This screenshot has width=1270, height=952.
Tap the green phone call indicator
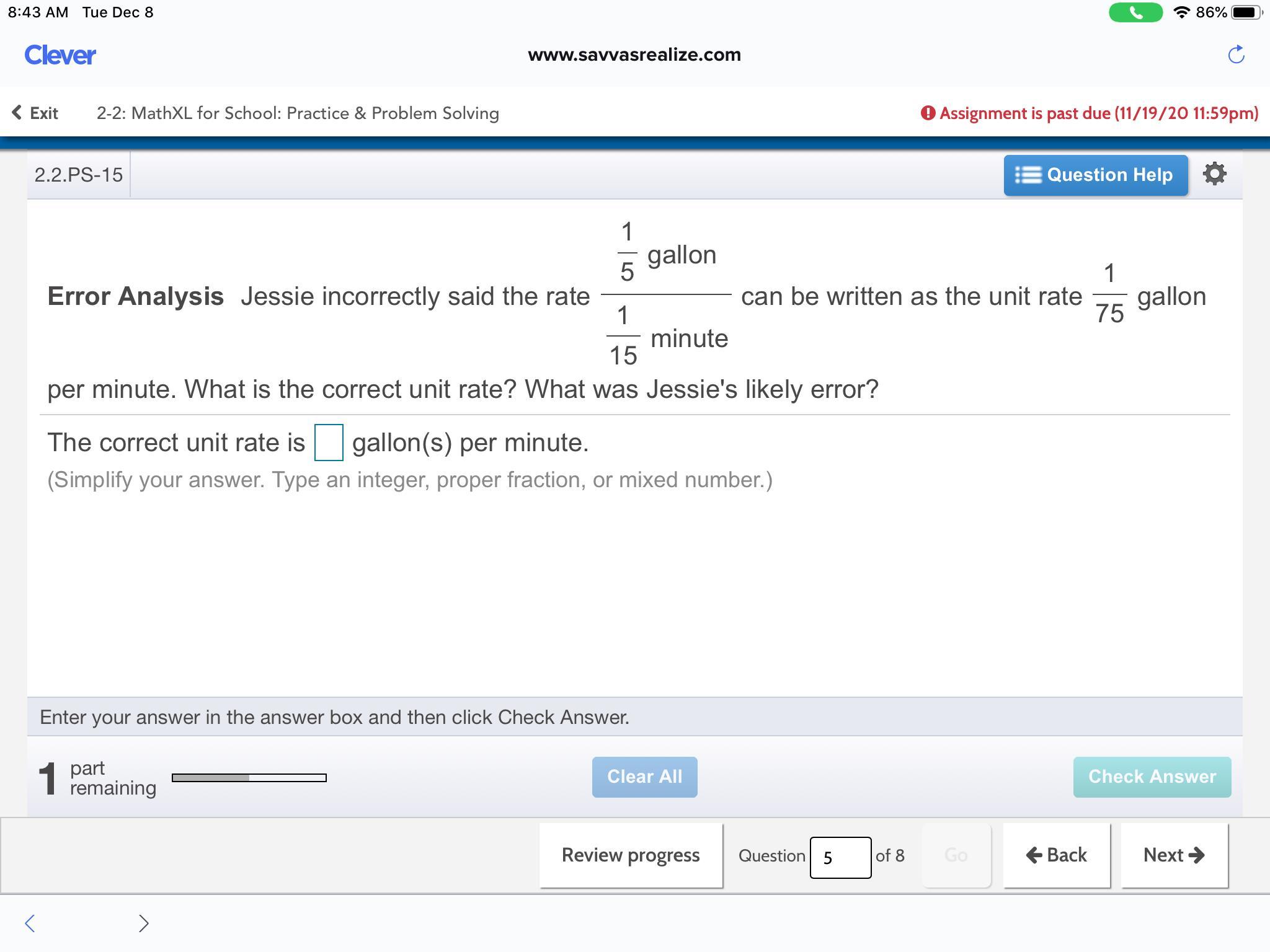[x=1135, y=12]
